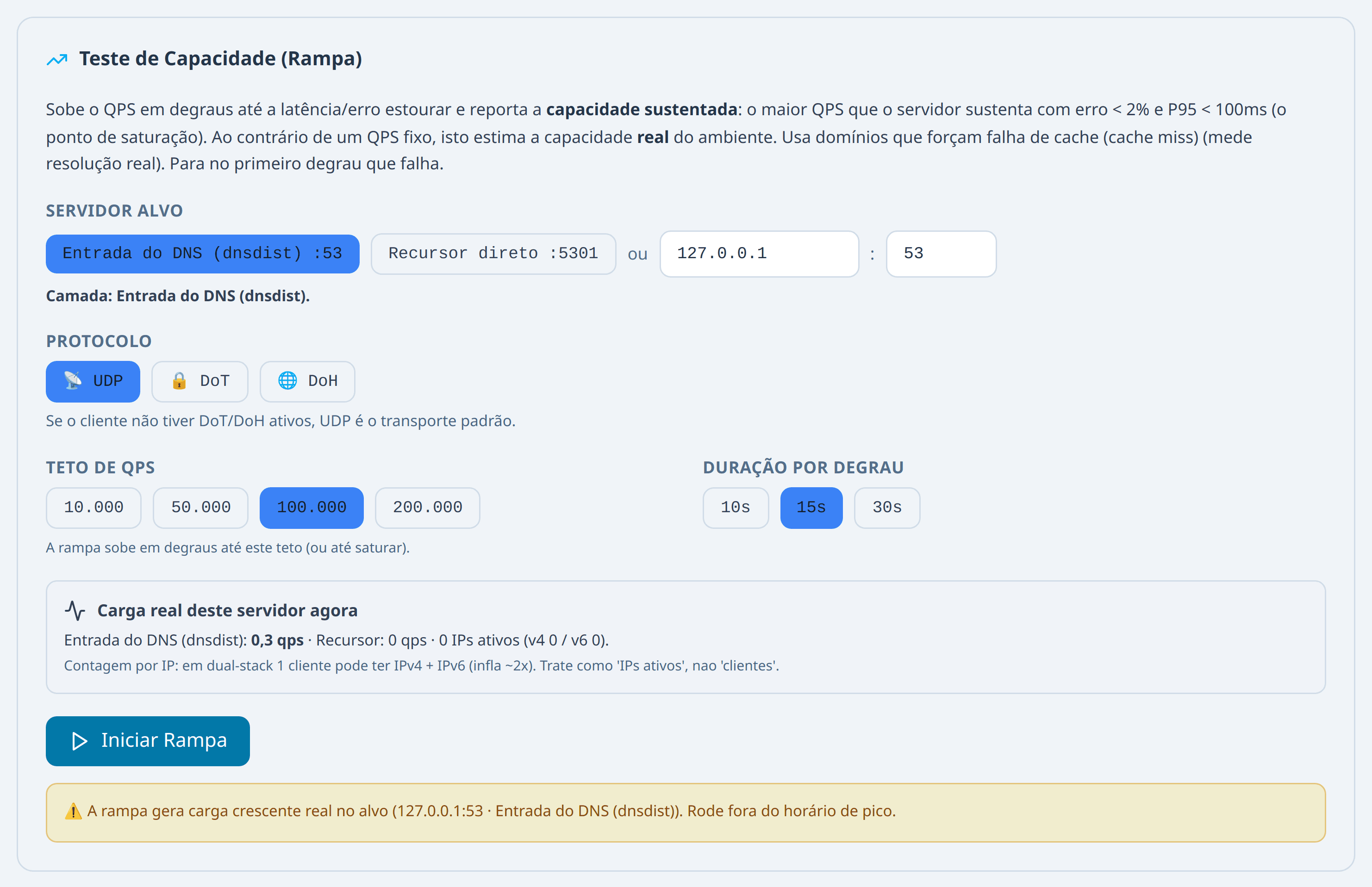
Task: Click the UDP é o transporte padrão hint
Action: click(x=281, y=421)
